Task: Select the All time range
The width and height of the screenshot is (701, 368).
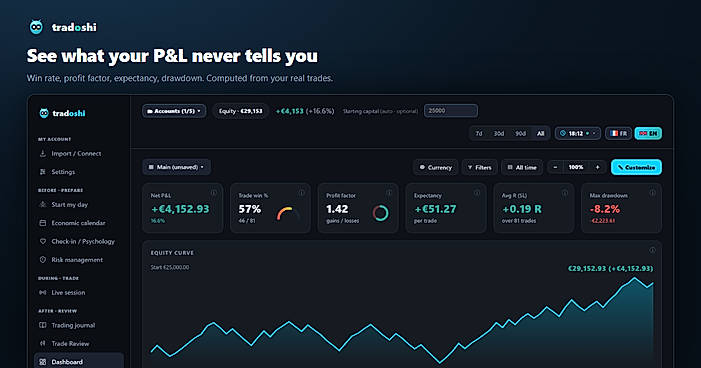Action: click(x=541, y=133)
